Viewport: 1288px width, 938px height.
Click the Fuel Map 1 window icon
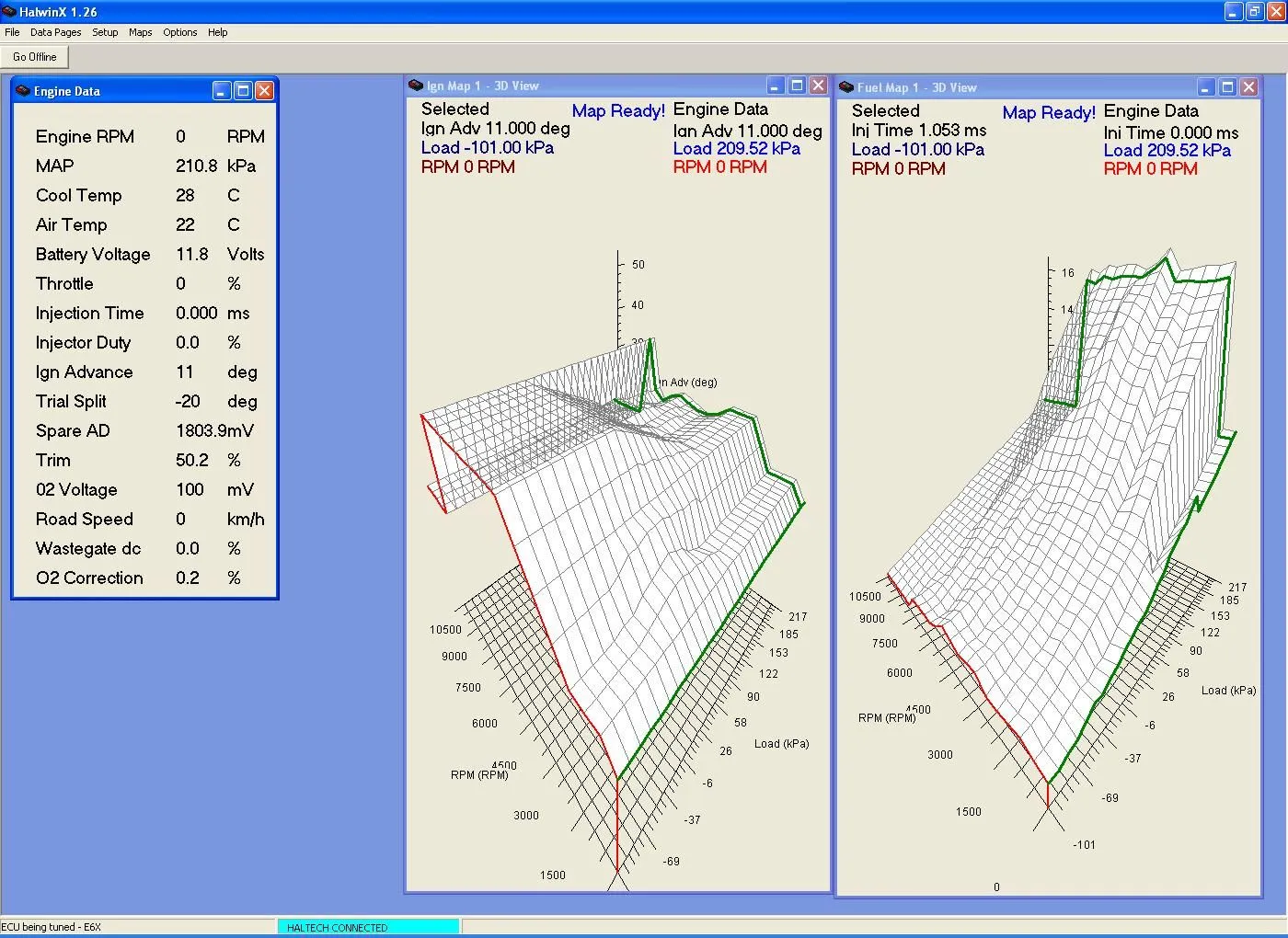[846, 87]
